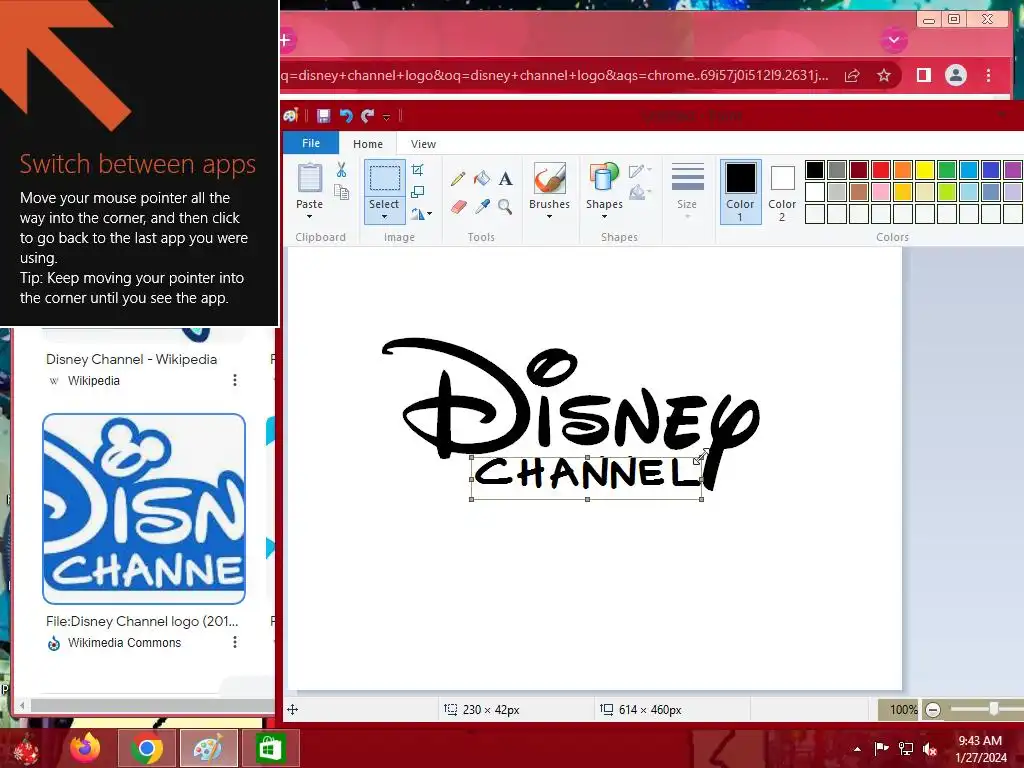Click the Brushes tool icon
The image size is (1024, 768).
pyautogui.click(x=550, y=178)
